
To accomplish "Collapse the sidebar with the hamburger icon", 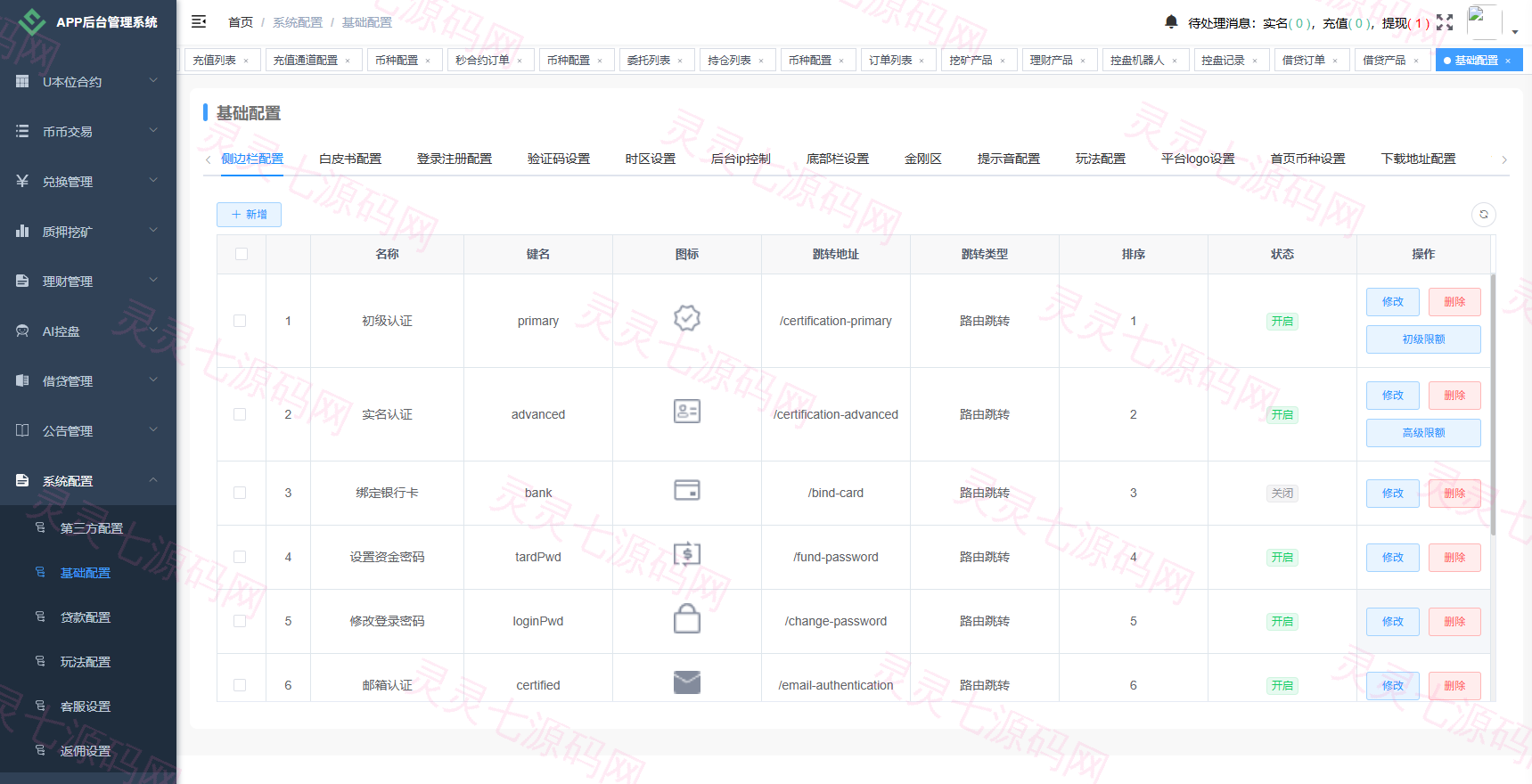I will click(199, 21).
